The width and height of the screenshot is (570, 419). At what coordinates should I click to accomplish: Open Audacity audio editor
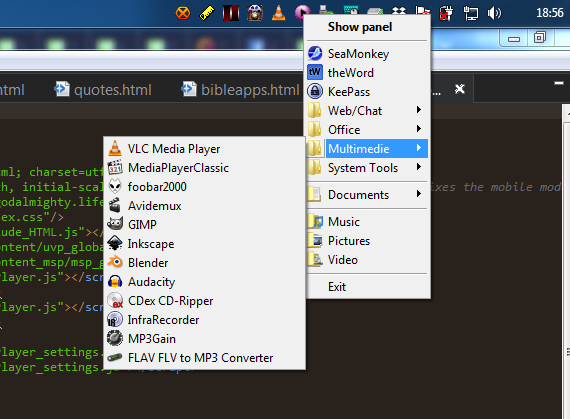point(204,282)
